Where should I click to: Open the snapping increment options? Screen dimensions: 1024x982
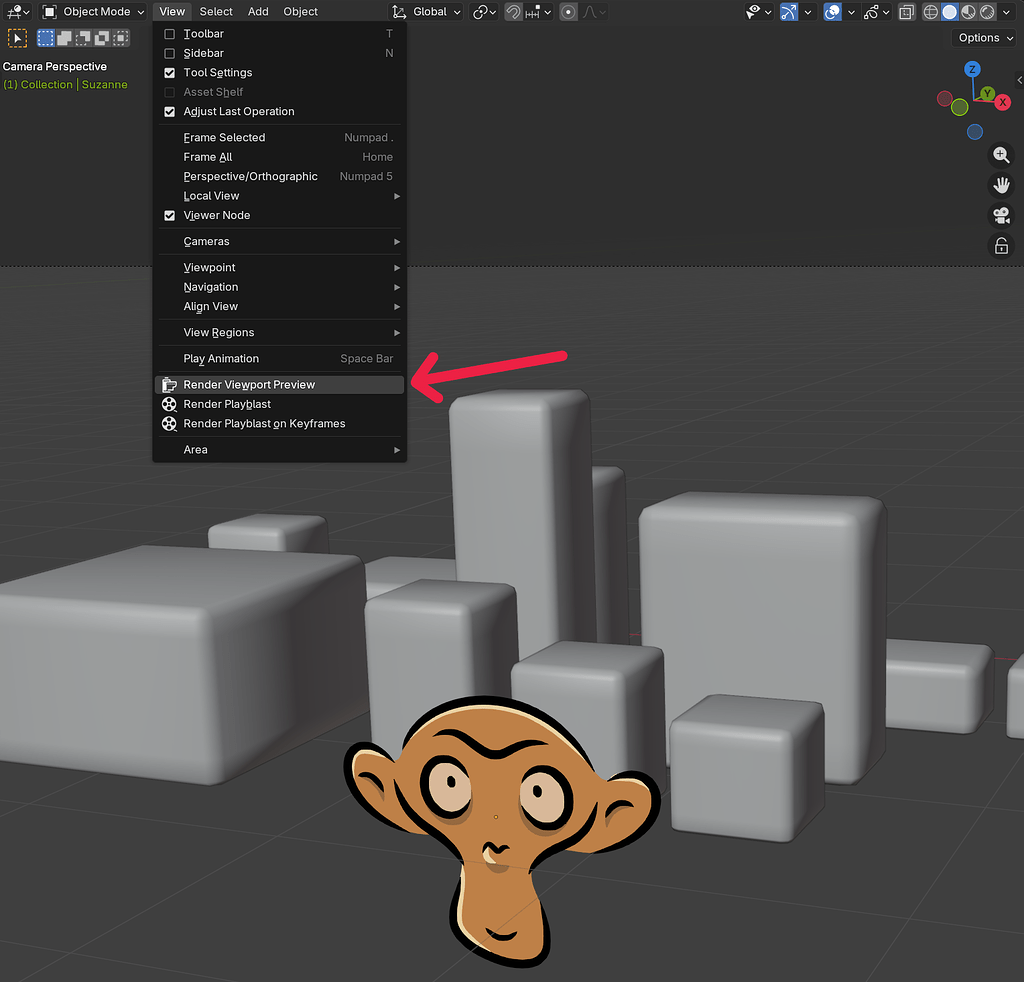(538, 12)
